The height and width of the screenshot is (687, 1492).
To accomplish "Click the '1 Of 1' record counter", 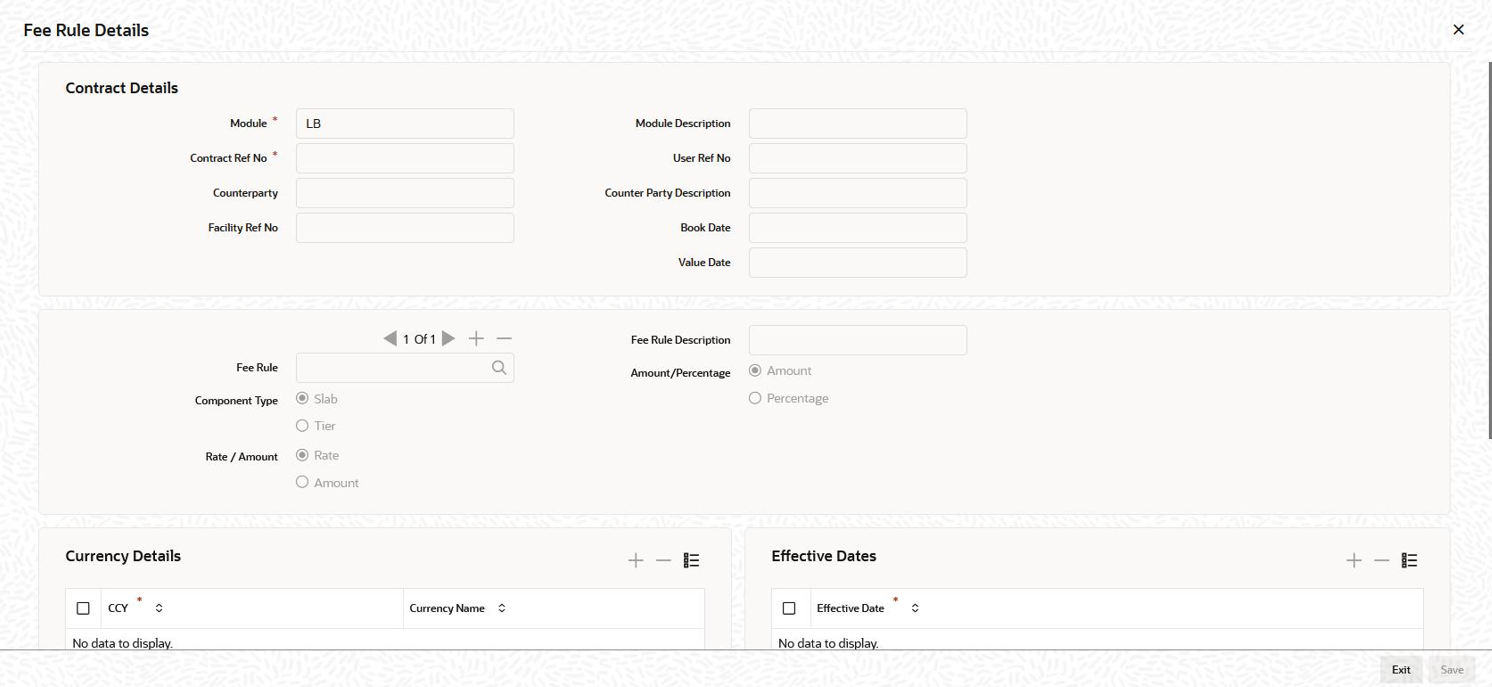I will tap(419, 340).
